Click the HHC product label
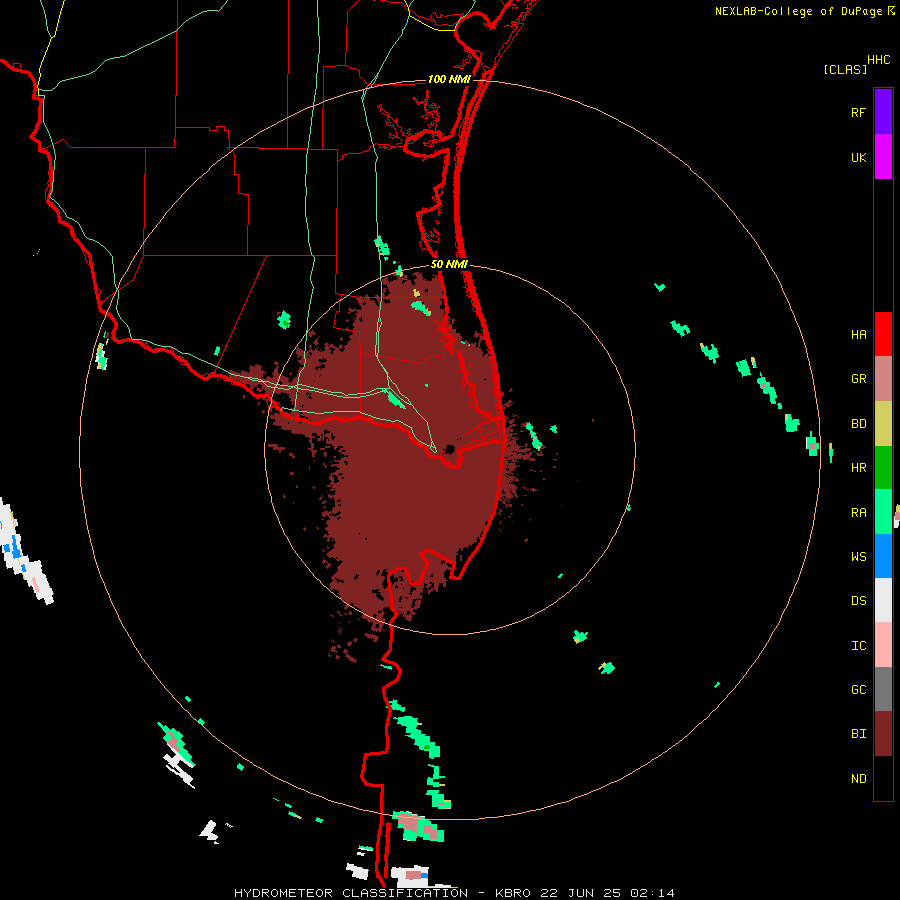 click(879, 60)
